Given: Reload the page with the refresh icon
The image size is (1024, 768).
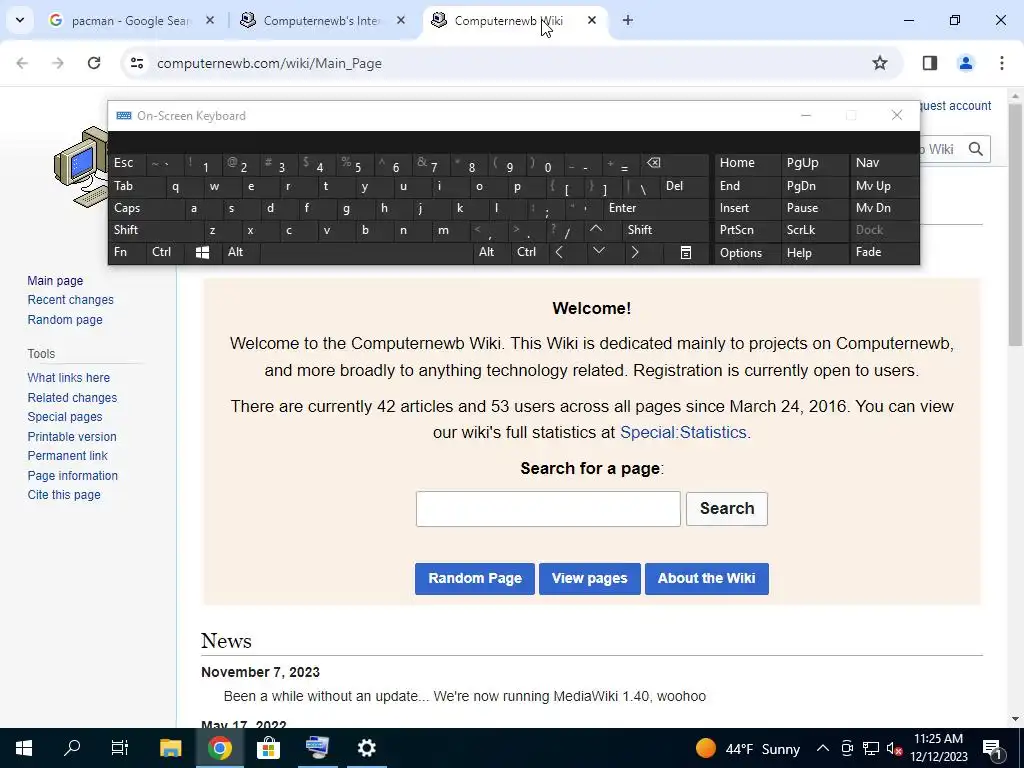Looking at the screenshot, I should point(94,63).
